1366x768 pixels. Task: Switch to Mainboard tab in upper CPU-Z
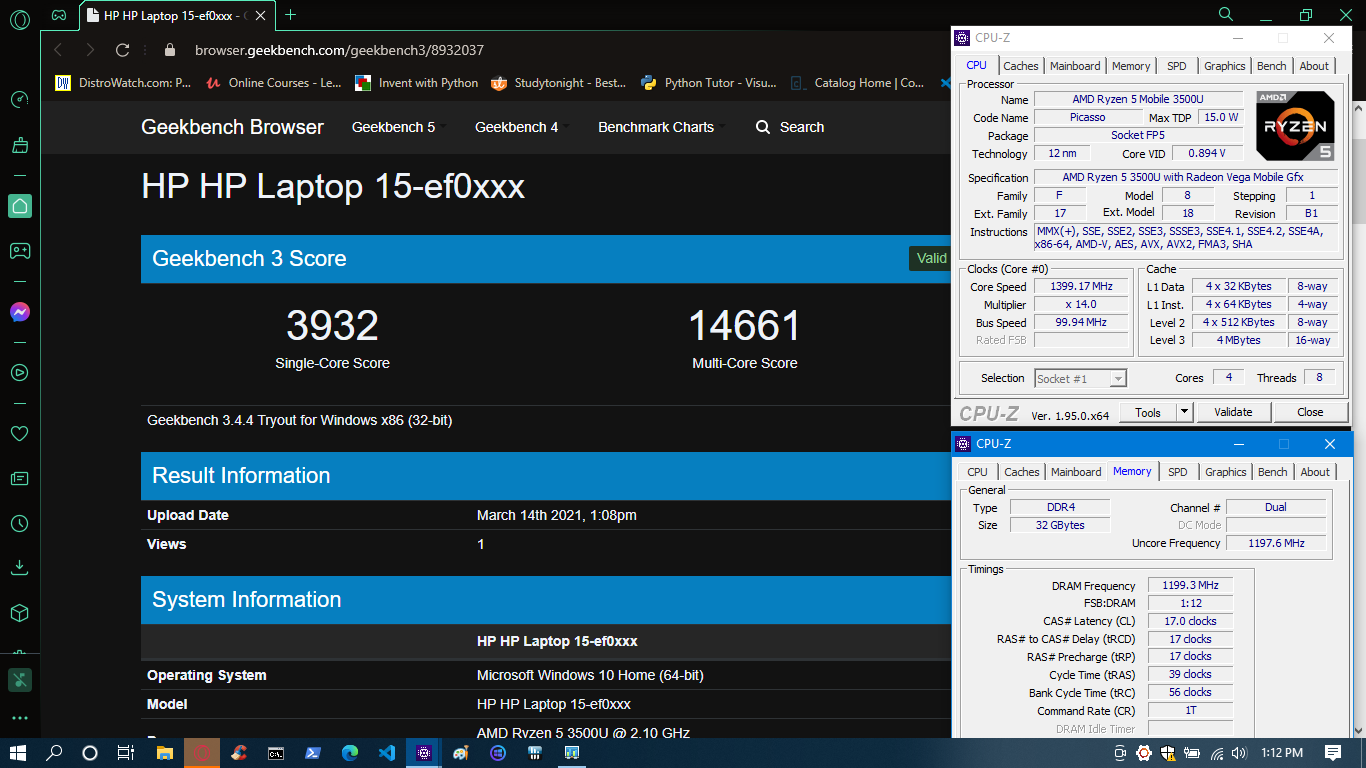1075,66
